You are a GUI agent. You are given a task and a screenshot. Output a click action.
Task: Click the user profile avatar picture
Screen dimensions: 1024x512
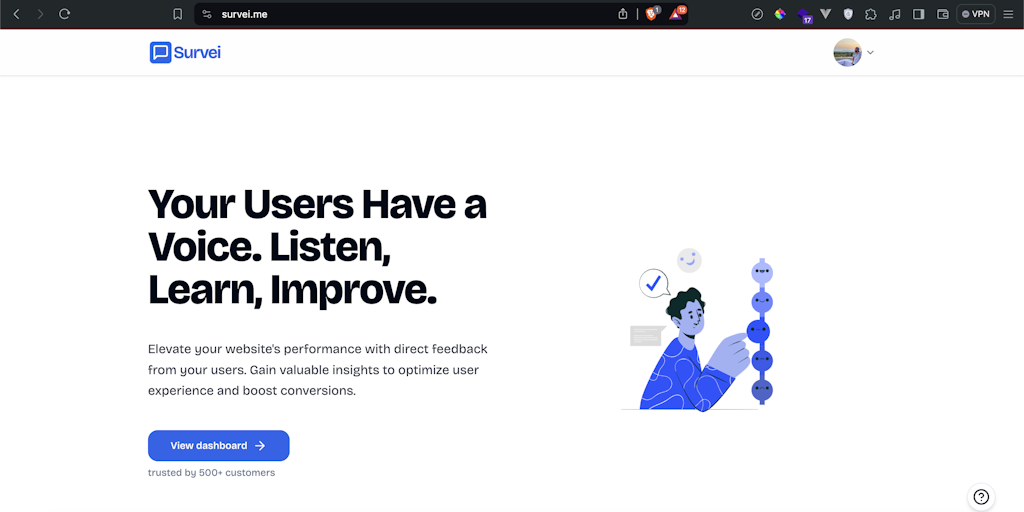(848, 52)
